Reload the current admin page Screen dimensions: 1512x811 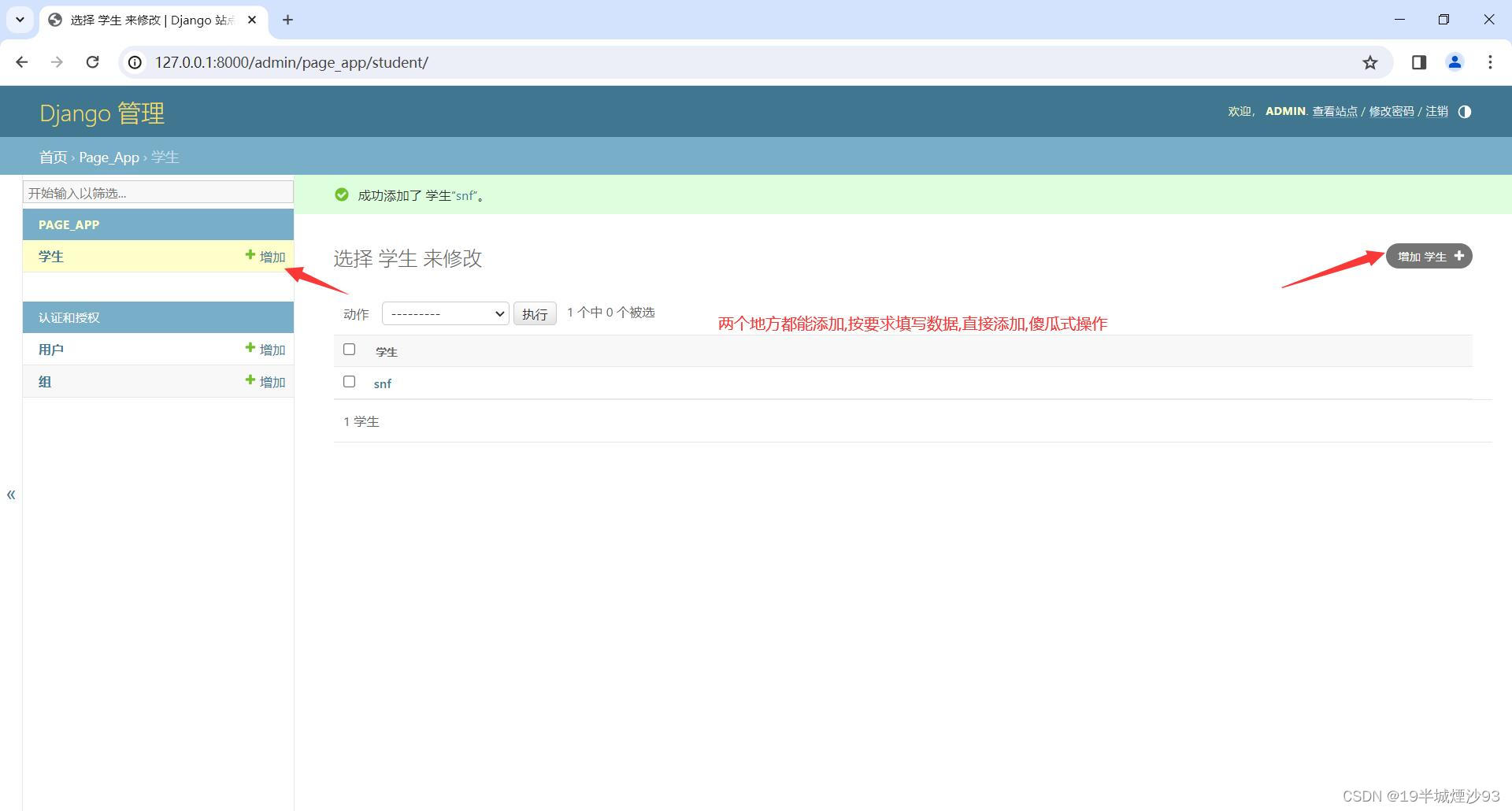[x=92, y=62]
